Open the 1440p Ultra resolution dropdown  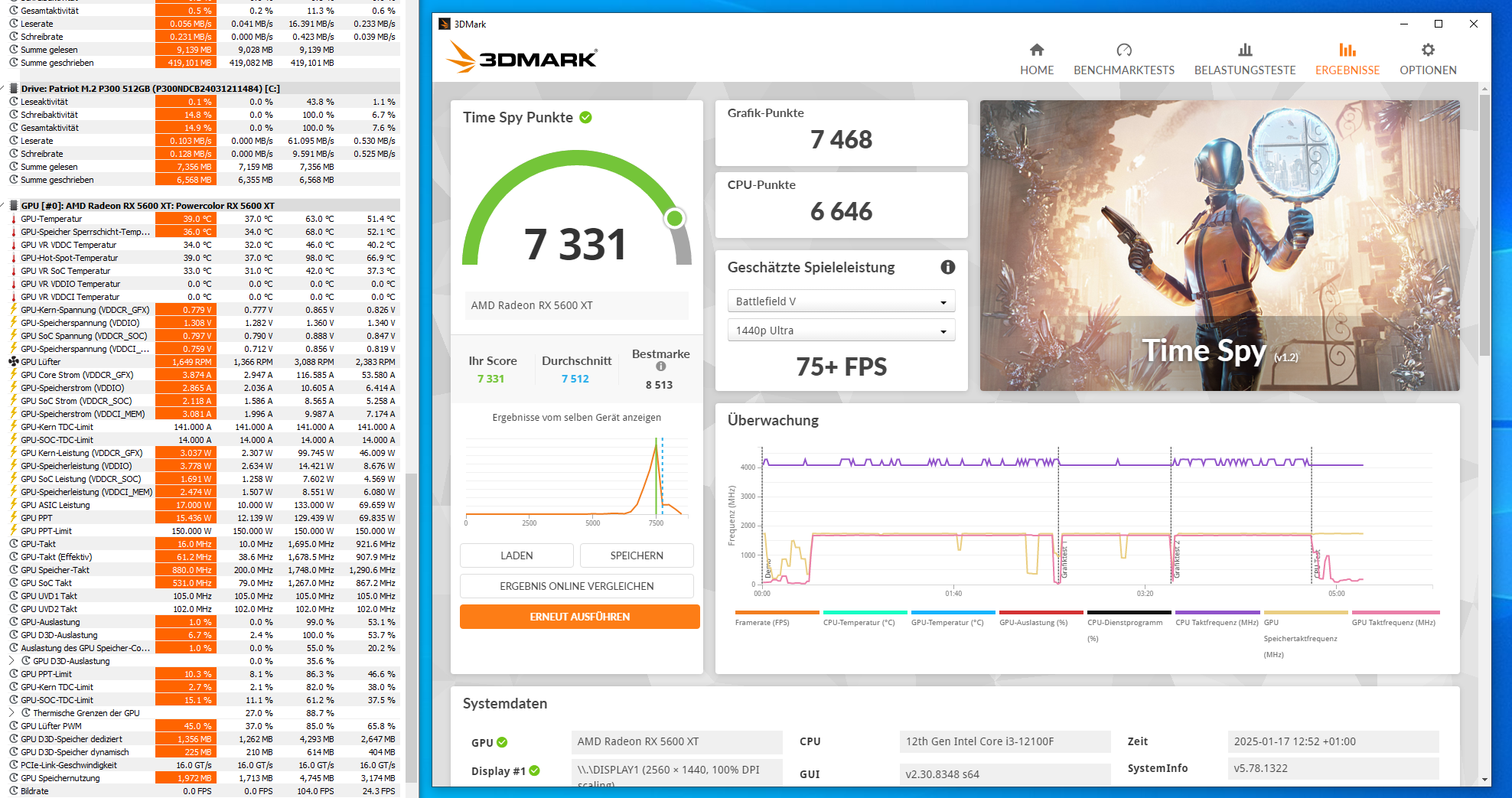841,331
